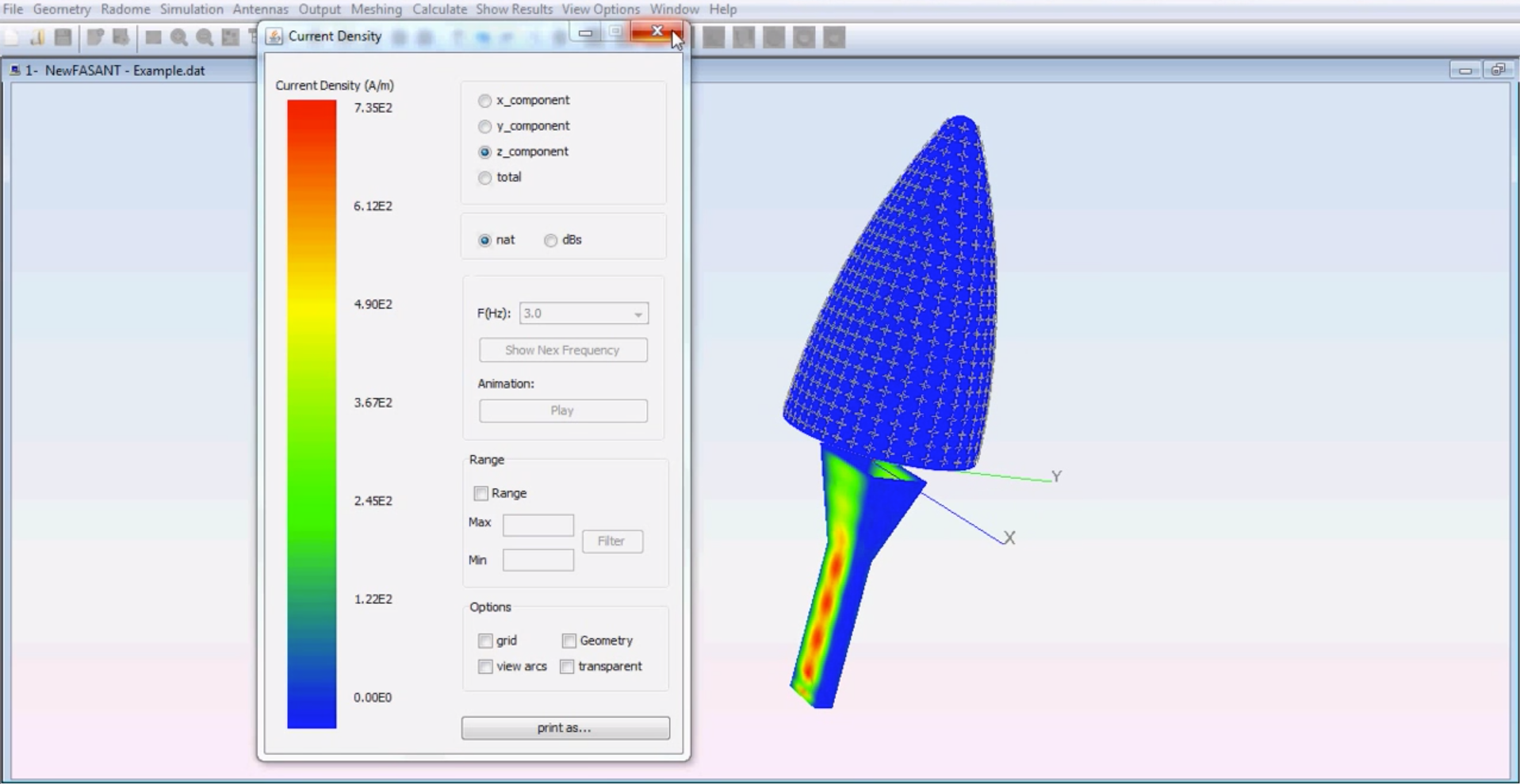Image resolution: width=1520 pixels, height=784 pixels.
Task: Enable the Range checkbox
Action: 481,493
